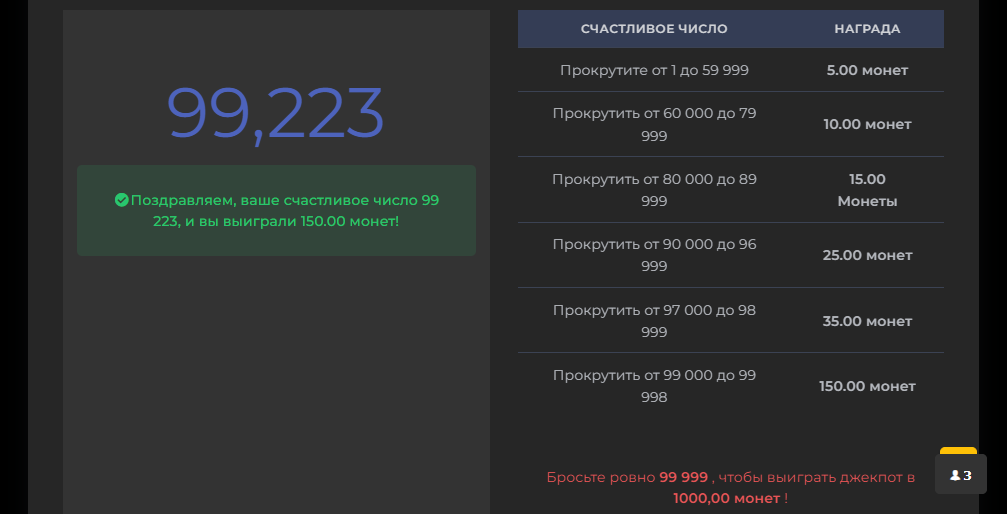Screen dimensions: 1007x514
Task: Click the 97 000 до 98 999 row
Action: tap(731, 321)
